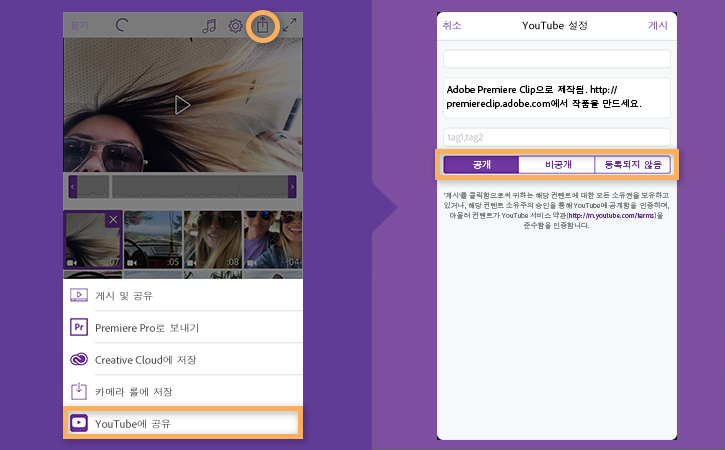
Task: Click the 취소 cancel button
Action: coord(452,25)
